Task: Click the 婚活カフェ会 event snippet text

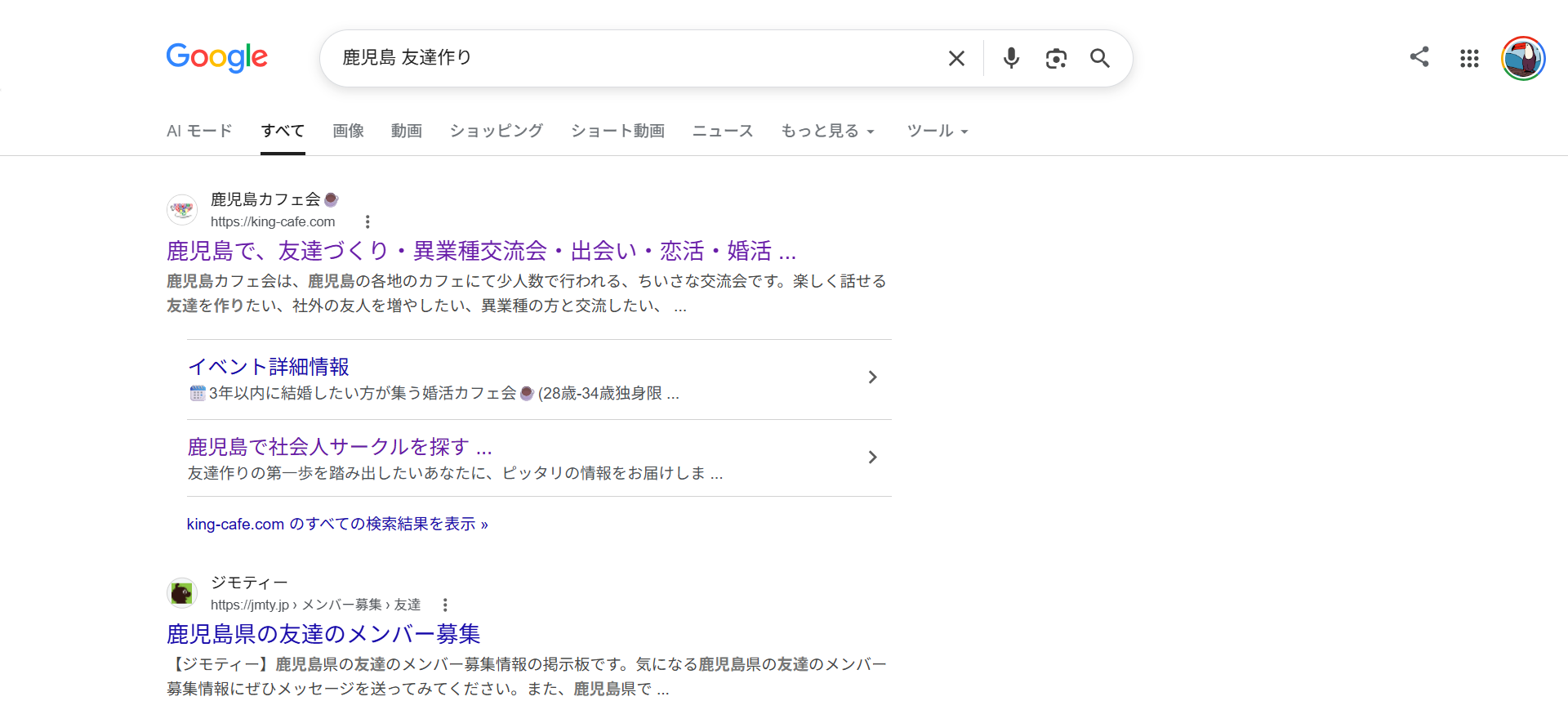Action: tap(434, 393)
